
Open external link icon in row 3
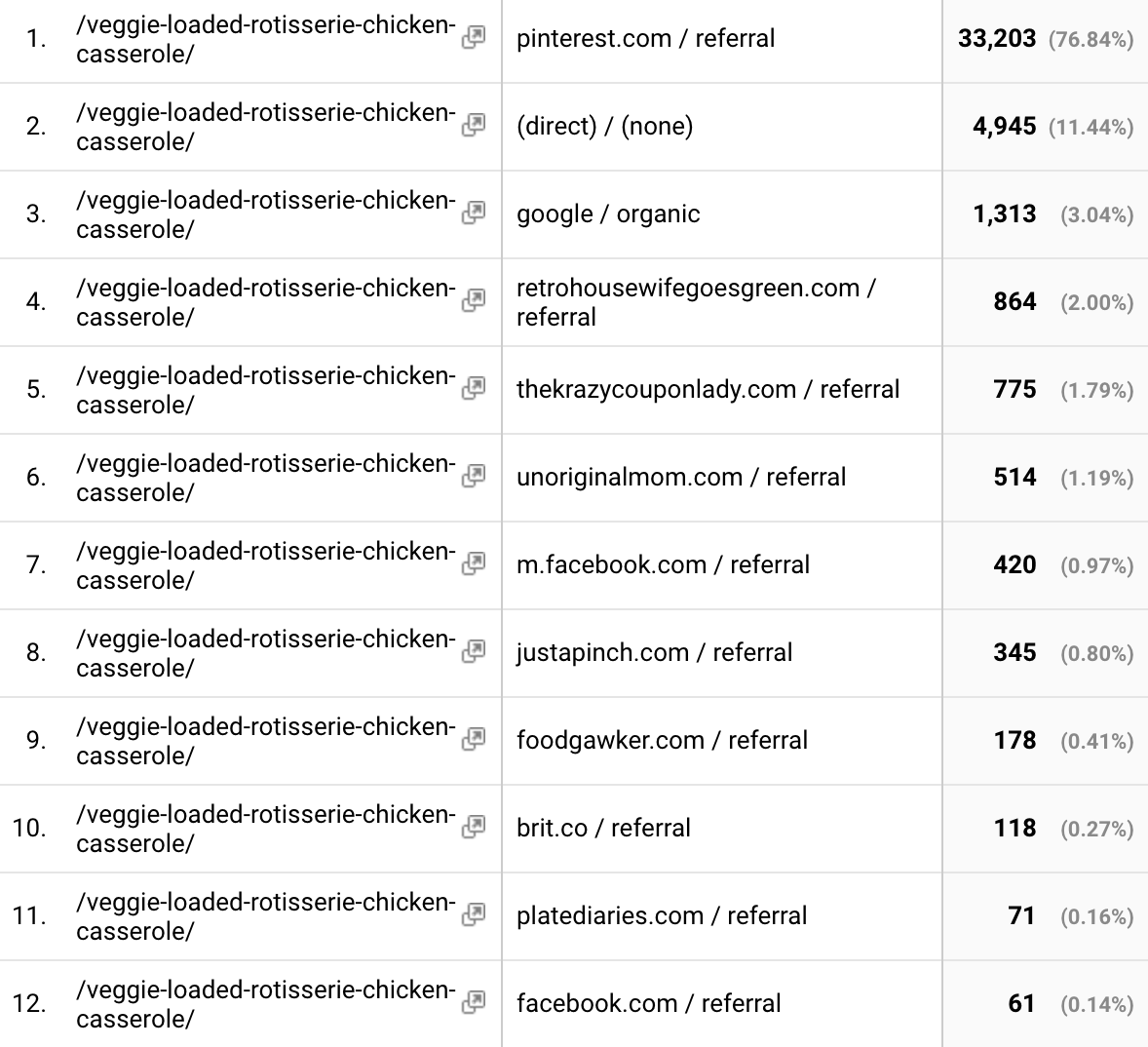474,213
